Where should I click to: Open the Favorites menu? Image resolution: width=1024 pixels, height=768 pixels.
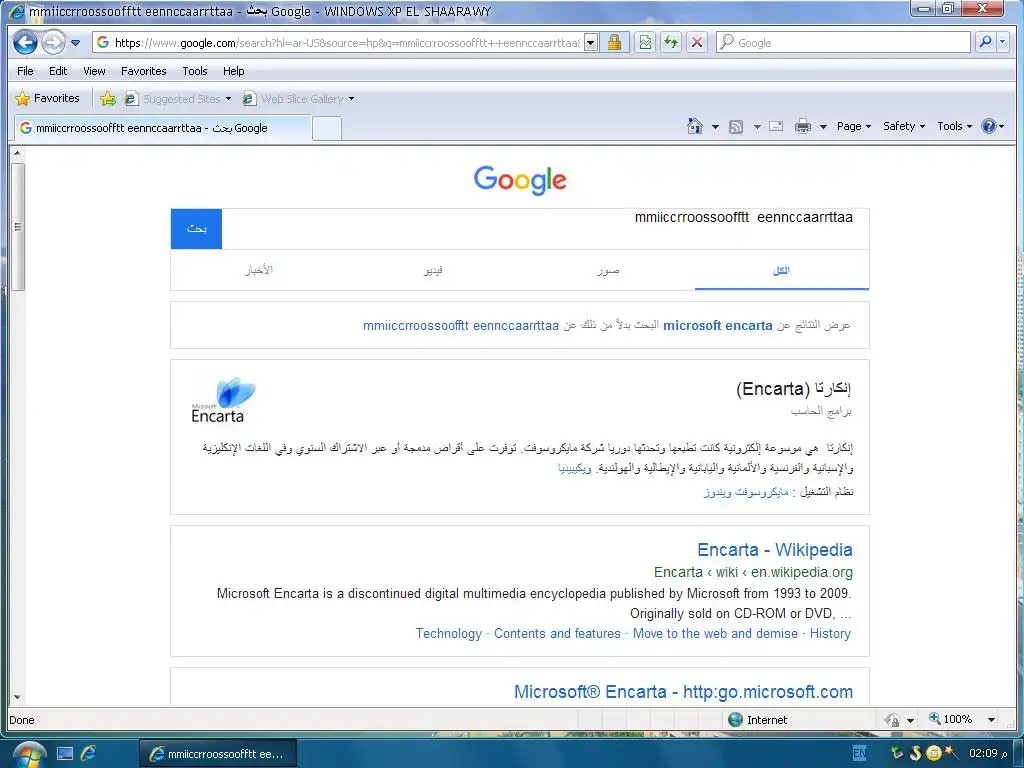[x=144, y=71]
